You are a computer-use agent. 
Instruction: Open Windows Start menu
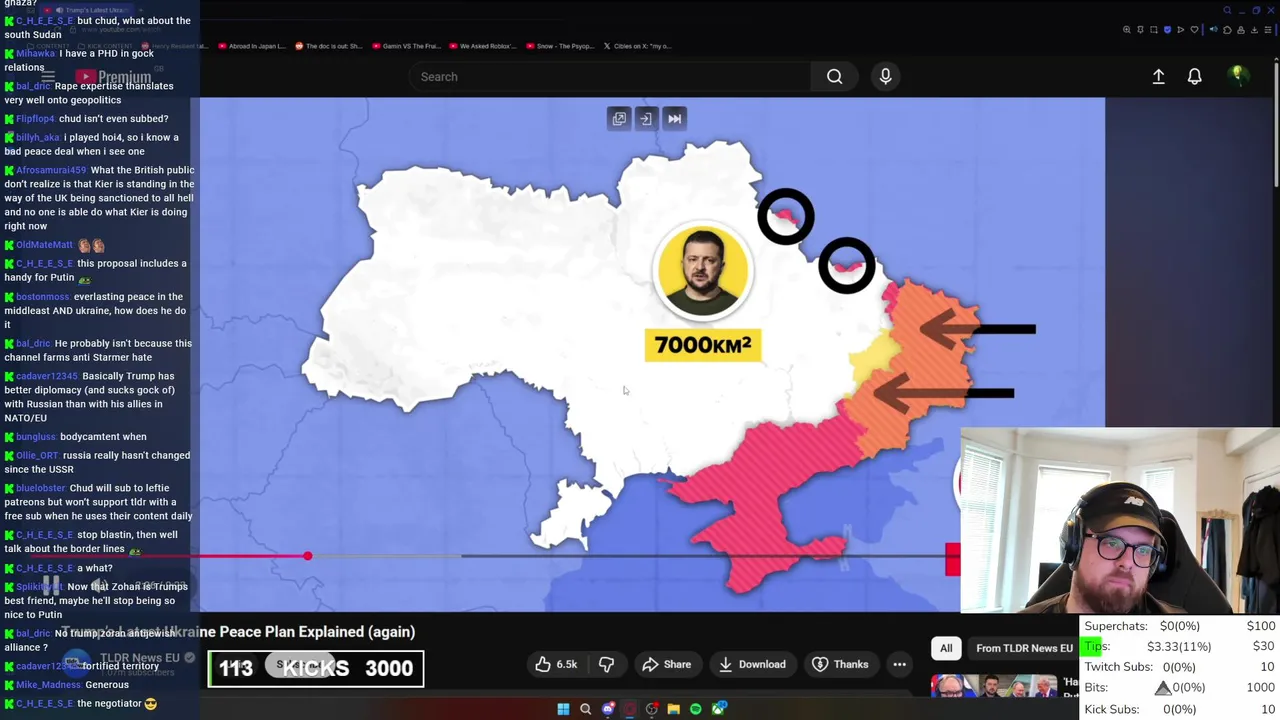[563, 709]
